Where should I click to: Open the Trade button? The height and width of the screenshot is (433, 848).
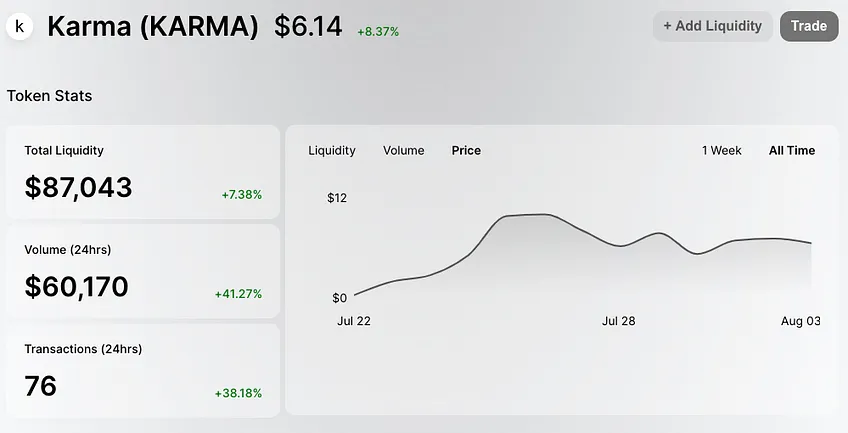[809, 26]
